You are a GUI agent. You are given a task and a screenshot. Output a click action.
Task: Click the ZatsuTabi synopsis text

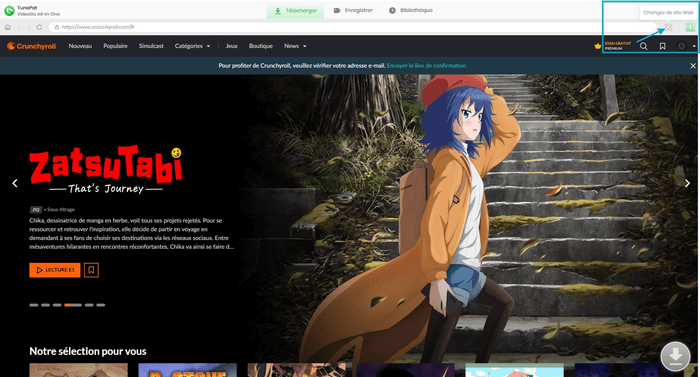pos(131,234)
